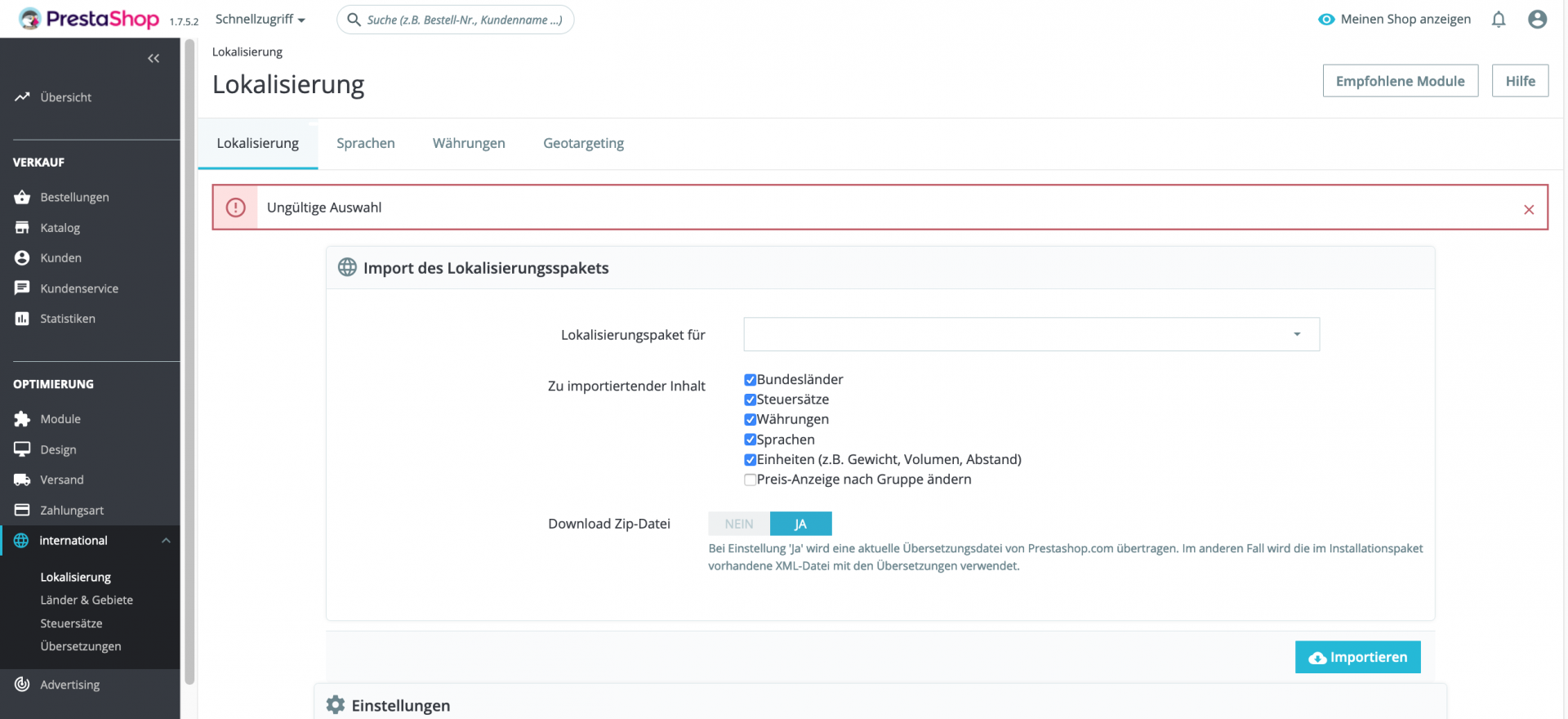Click into the search input field
This screenshot has height=719, width=1568.
coord(464,20)
